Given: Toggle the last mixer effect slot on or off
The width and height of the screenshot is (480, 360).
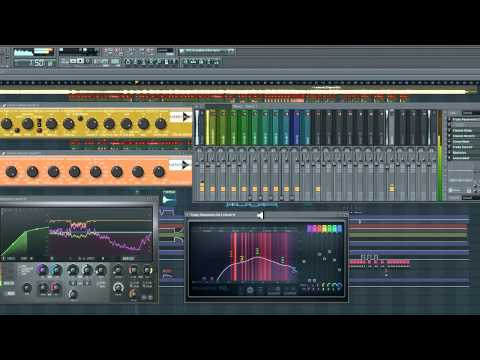Looking at the screenshot, I should (449, 158).
